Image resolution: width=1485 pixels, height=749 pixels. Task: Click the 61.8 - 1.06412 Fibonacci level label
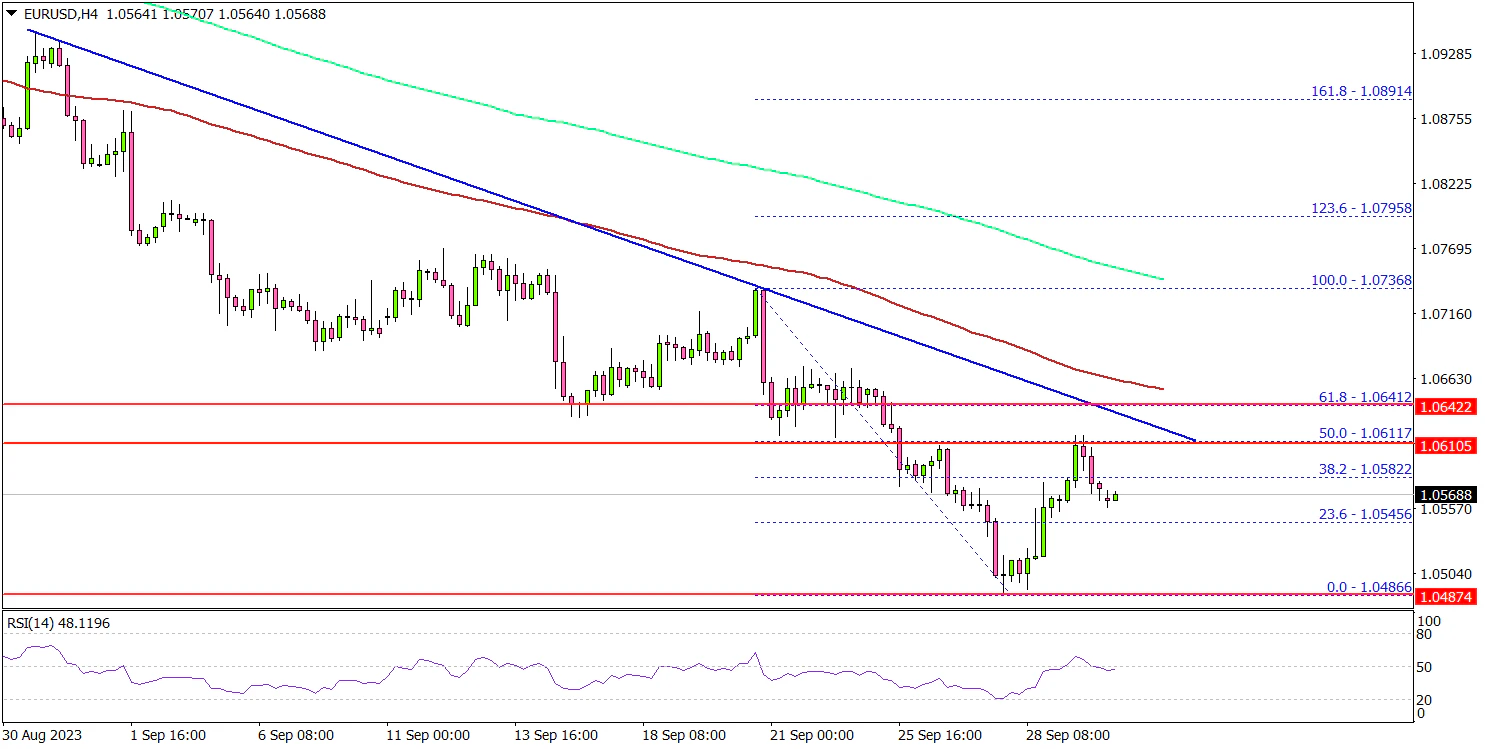[1364, 397]
